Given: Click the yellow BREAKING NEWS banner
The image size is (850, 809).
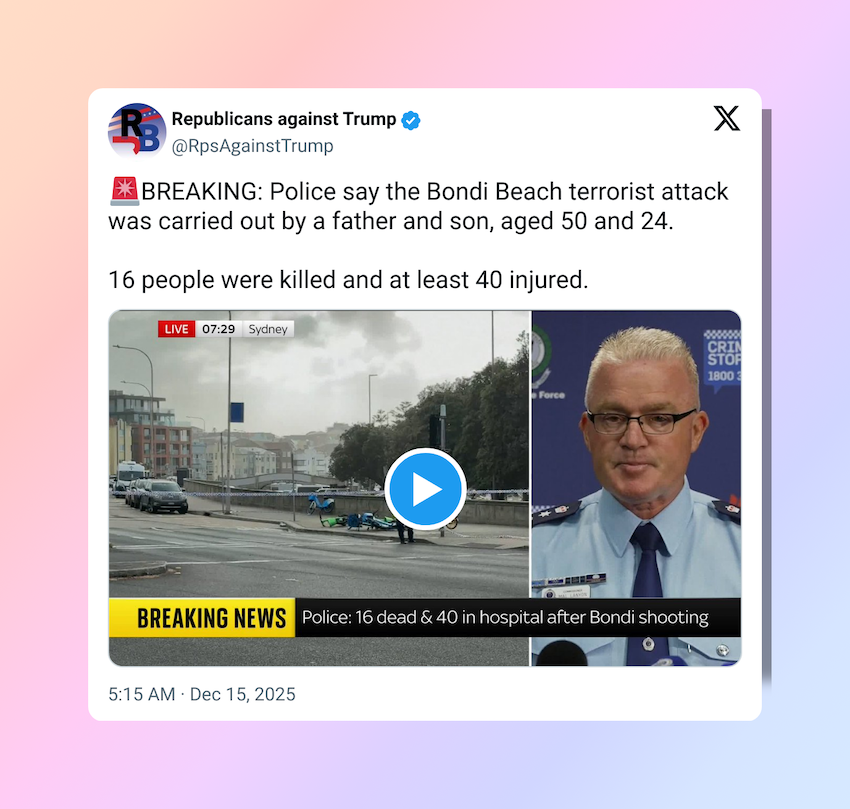Looking at the screenshot, I should point(202,618).
